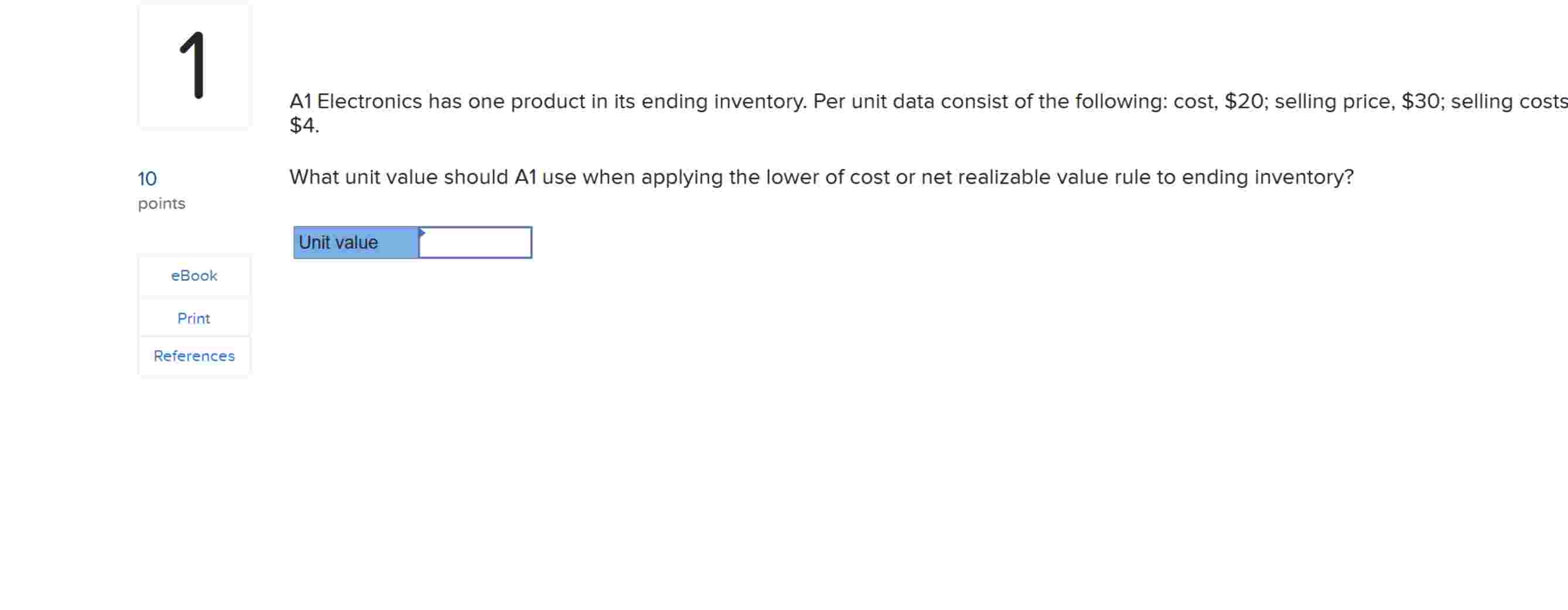Select the answer entry table
The image size is (1568, 610).
click(412, 242)
